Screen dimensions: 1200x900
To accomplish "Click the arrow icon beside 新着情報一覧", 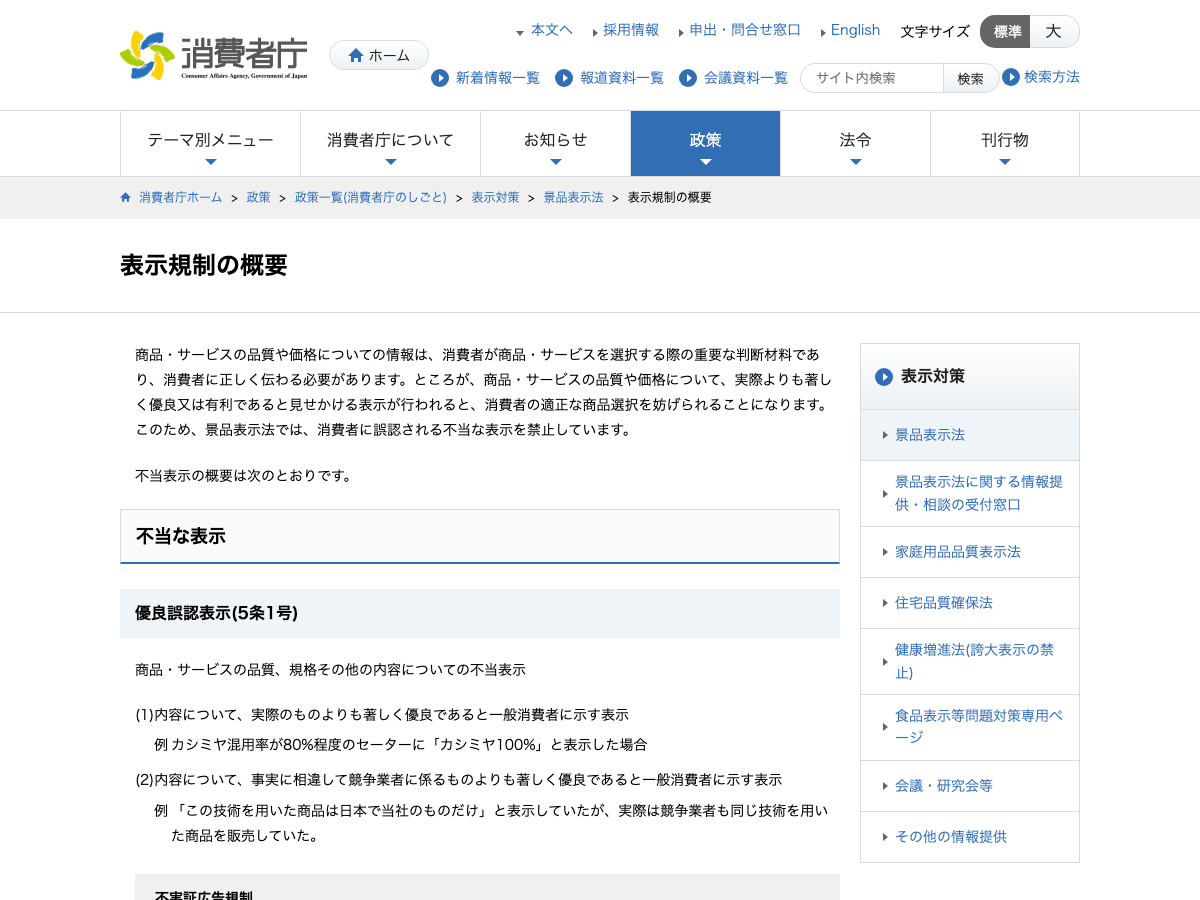I will click(440, 78).
